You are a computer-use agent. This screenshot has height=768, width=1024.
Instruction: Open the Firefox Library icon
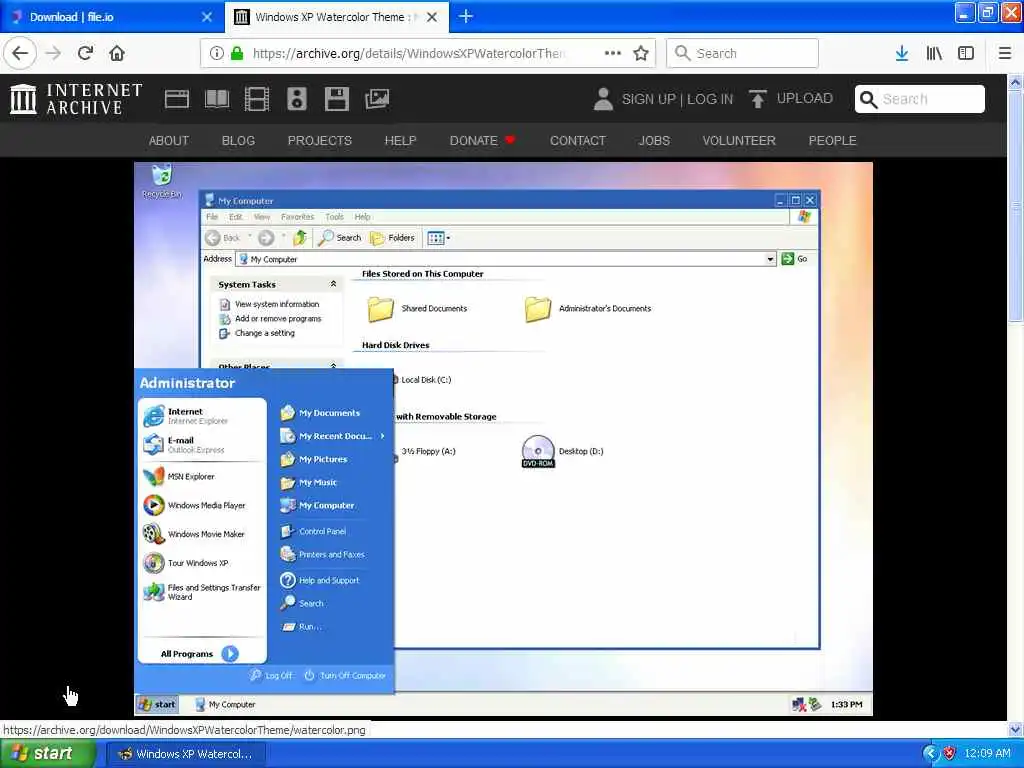click(934, 53)
